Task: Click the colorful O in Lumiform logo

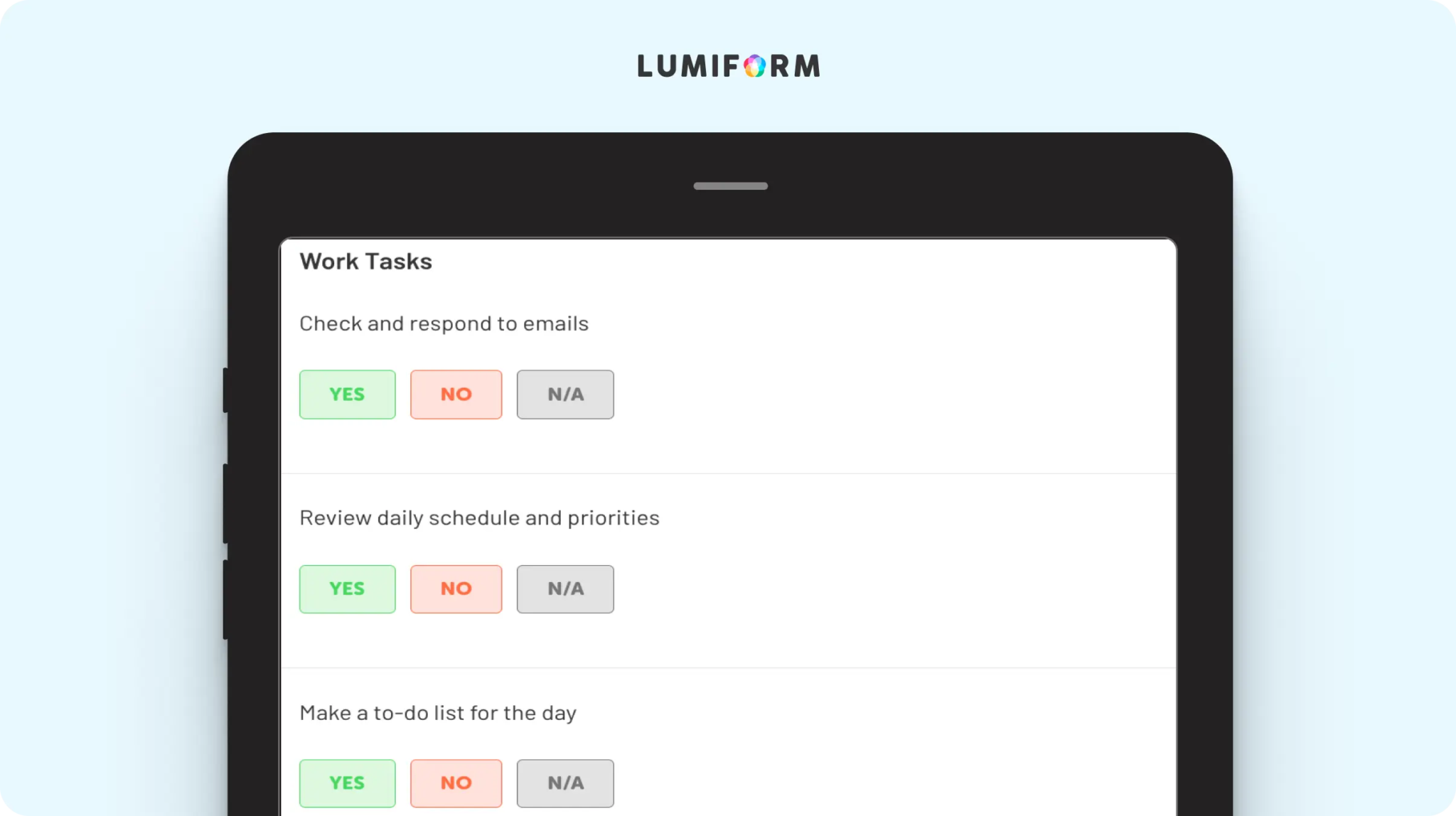Action: coord(755,66)
